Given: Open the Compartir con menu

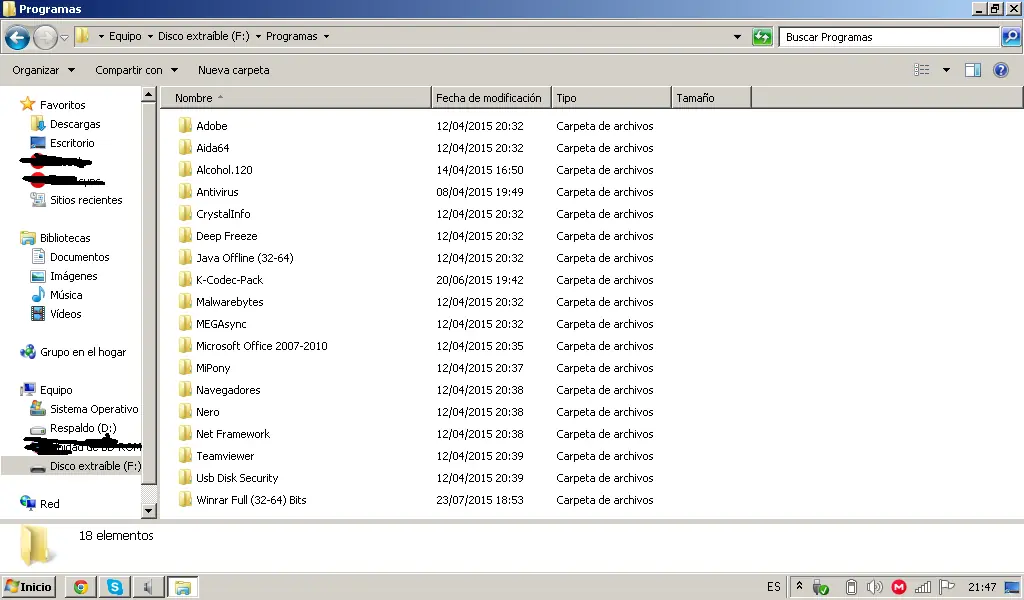Looking at the screenshot, I should click(x=136, y=70).
